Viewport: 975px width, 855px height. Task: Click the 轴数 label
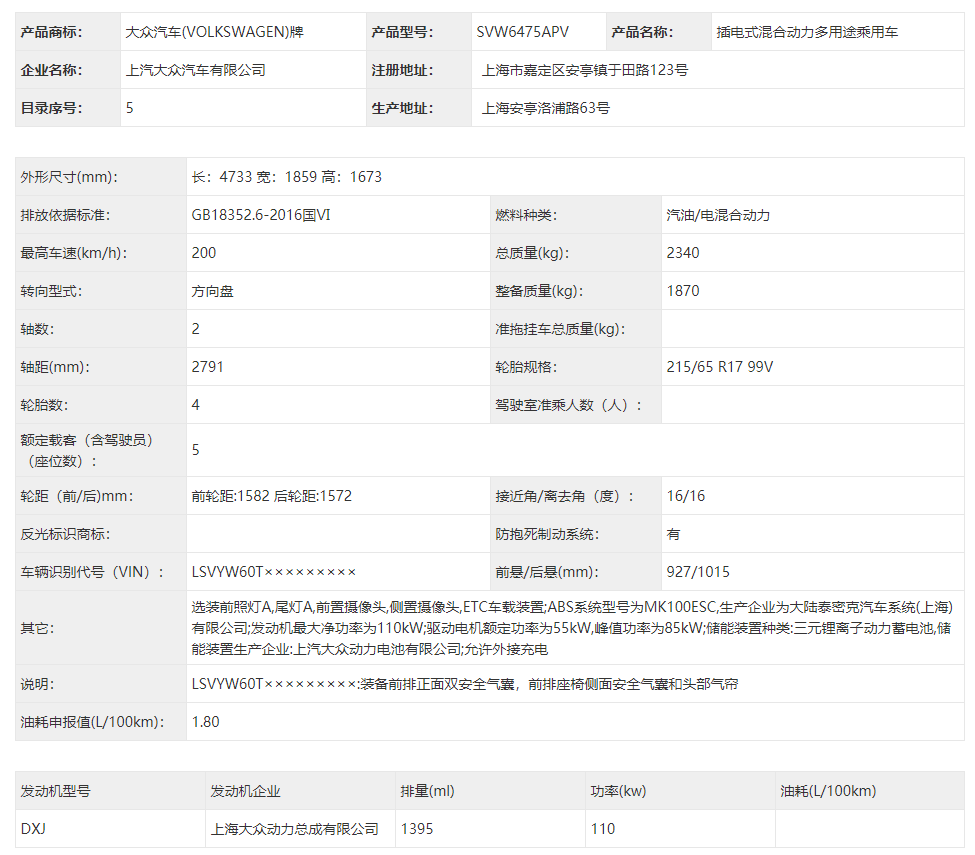point(37,329)
